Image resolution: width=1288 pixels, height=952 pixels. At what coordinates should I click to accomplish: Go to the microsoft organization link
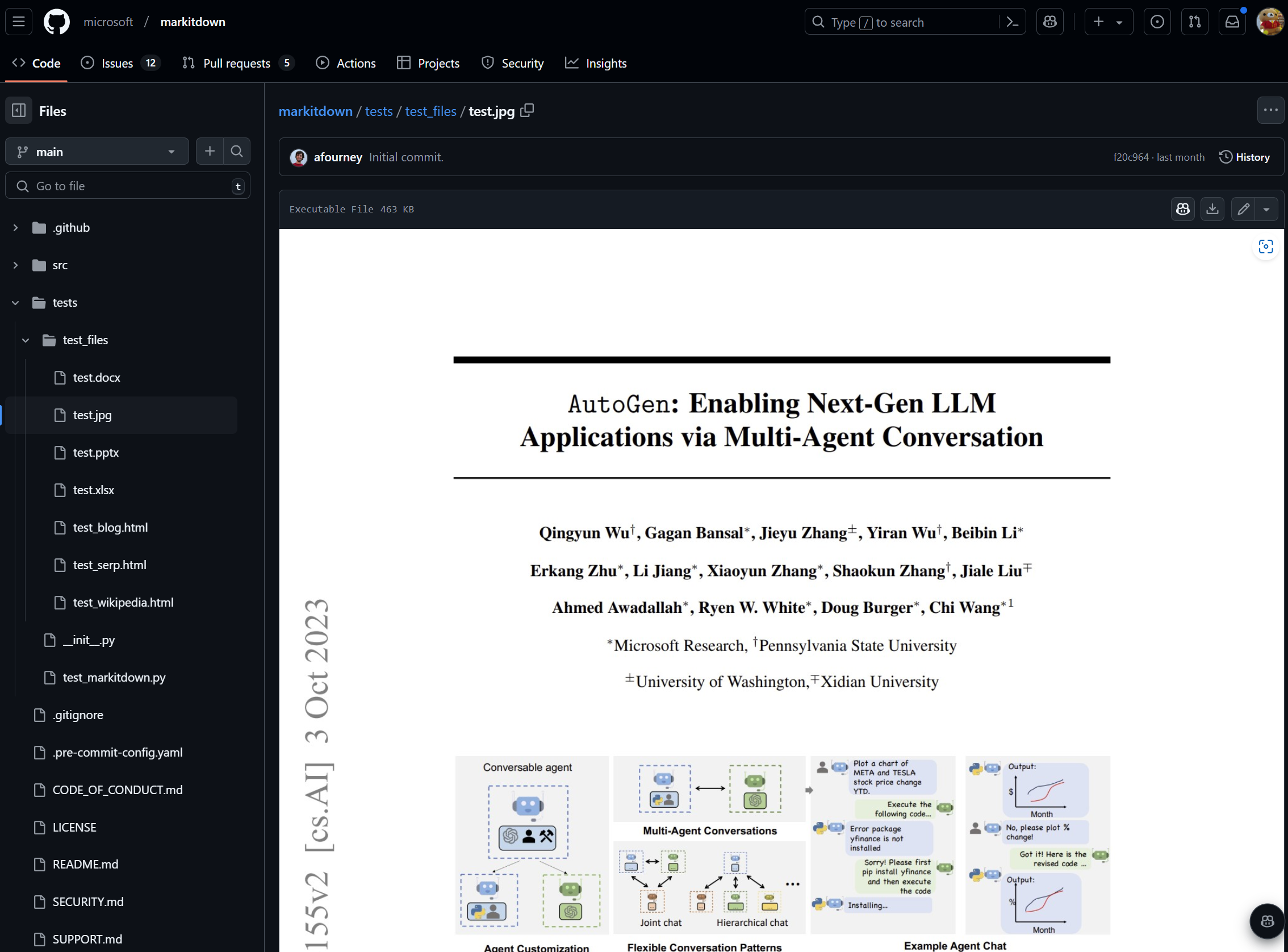click(108, 22)
